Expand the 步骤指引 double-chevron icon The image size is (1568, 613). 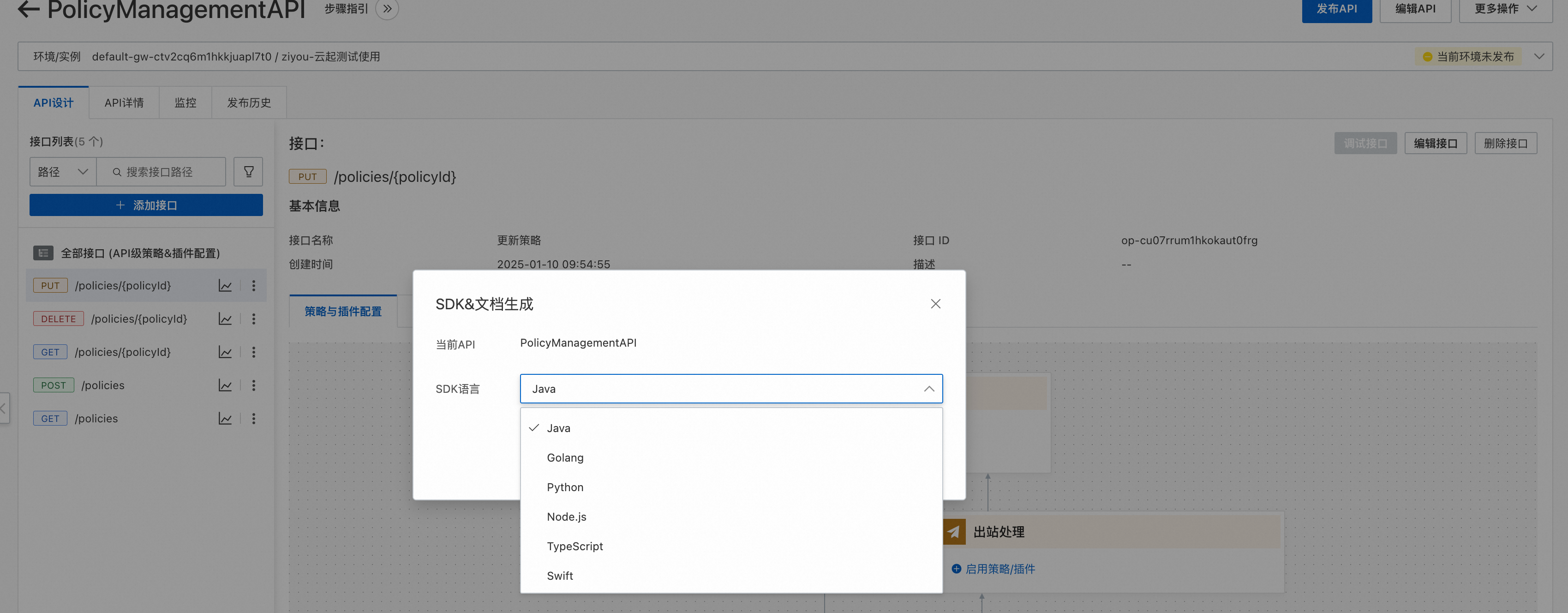tap(387, 8)
